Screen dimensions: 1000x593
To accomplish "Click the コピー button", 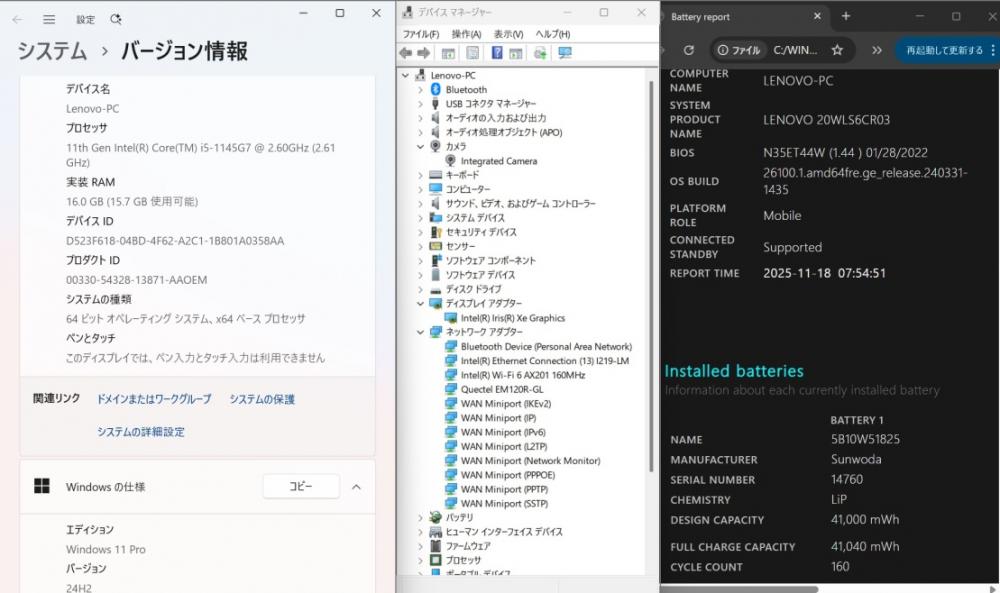I will pyautogui.click(x=300, y=487).
